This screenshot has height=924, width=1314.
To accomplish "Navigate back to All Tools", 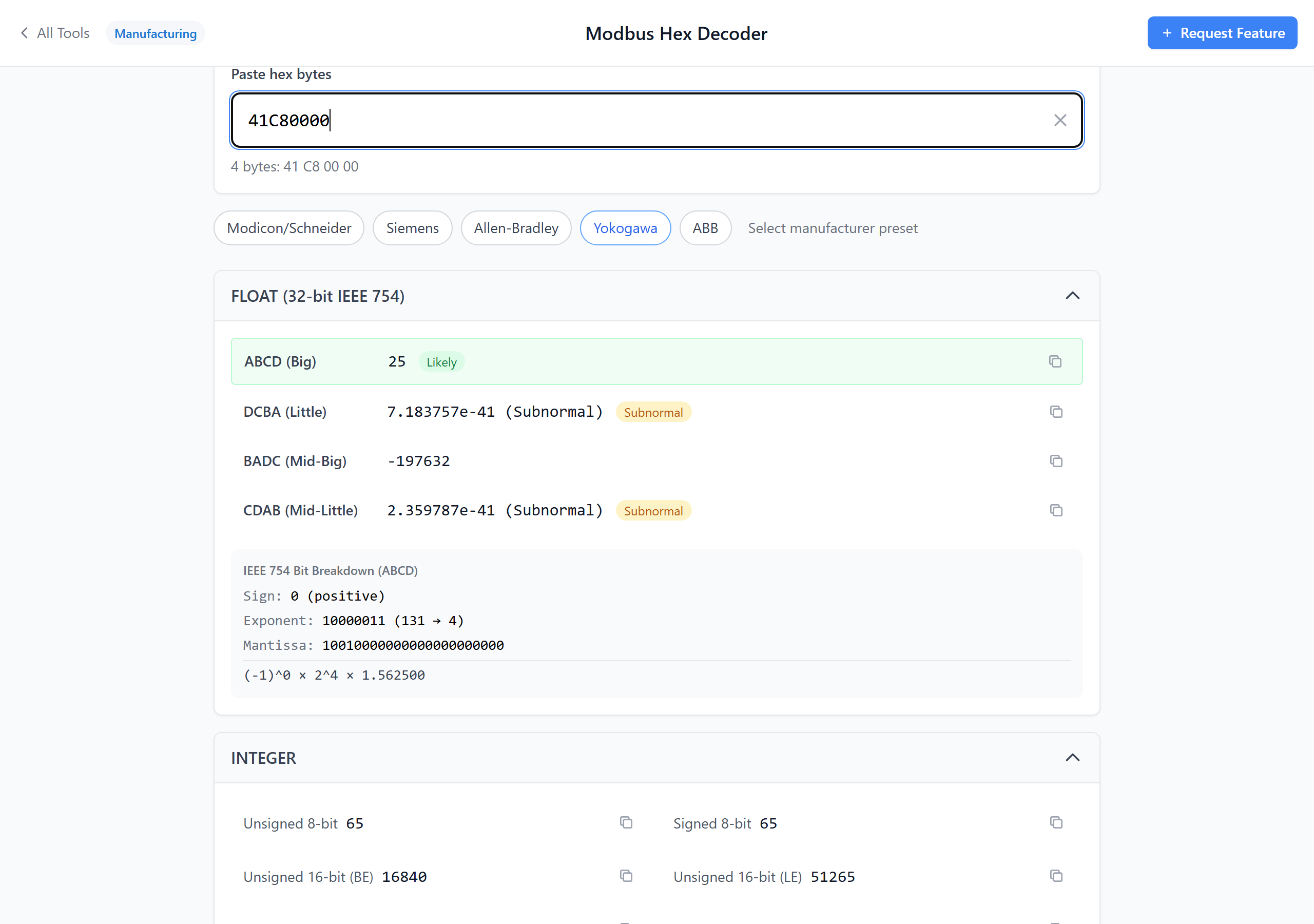I will tap(54, 33).
